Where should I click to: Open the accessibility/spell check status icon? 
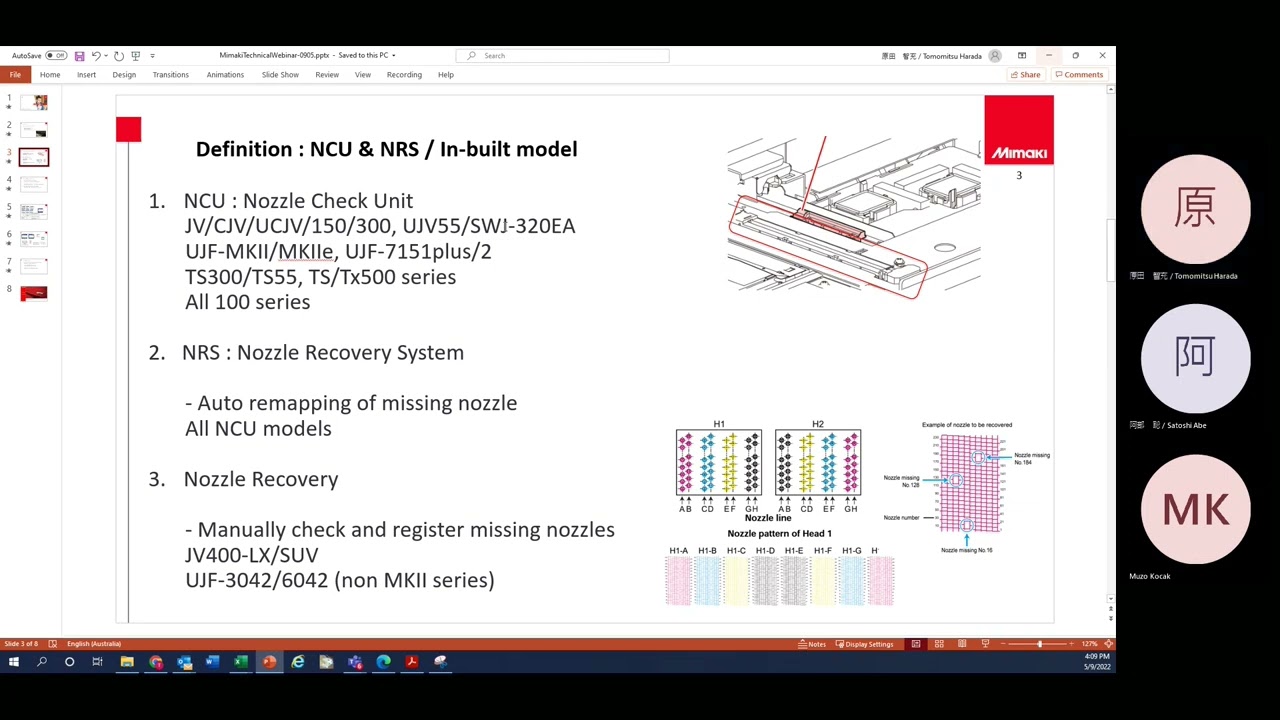click(x=53, y=644)
